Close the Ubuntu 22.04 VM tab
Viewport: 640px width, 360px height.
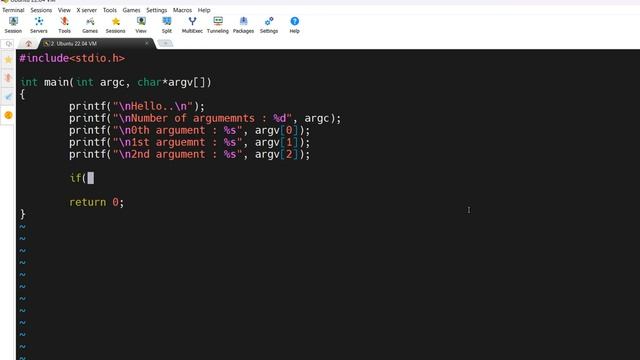(147, 43)
